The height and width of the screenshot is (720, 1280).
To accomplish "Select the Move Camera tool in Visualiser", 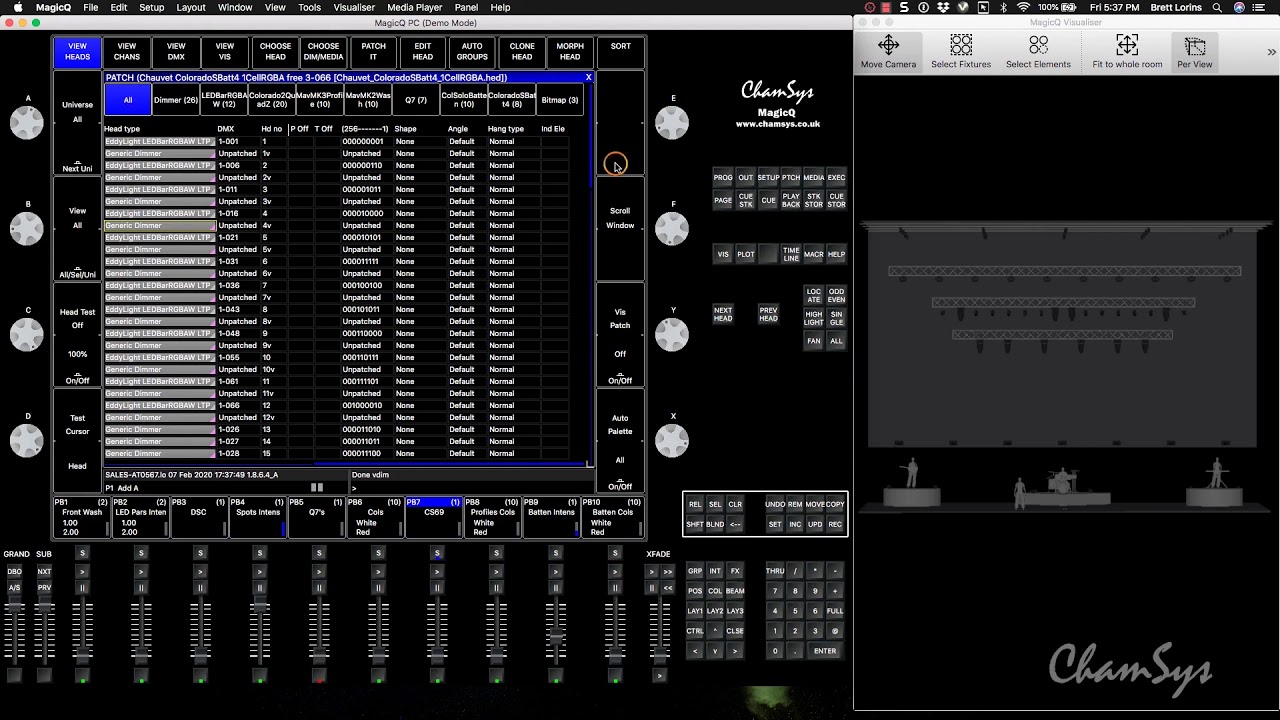I will 888,52.
